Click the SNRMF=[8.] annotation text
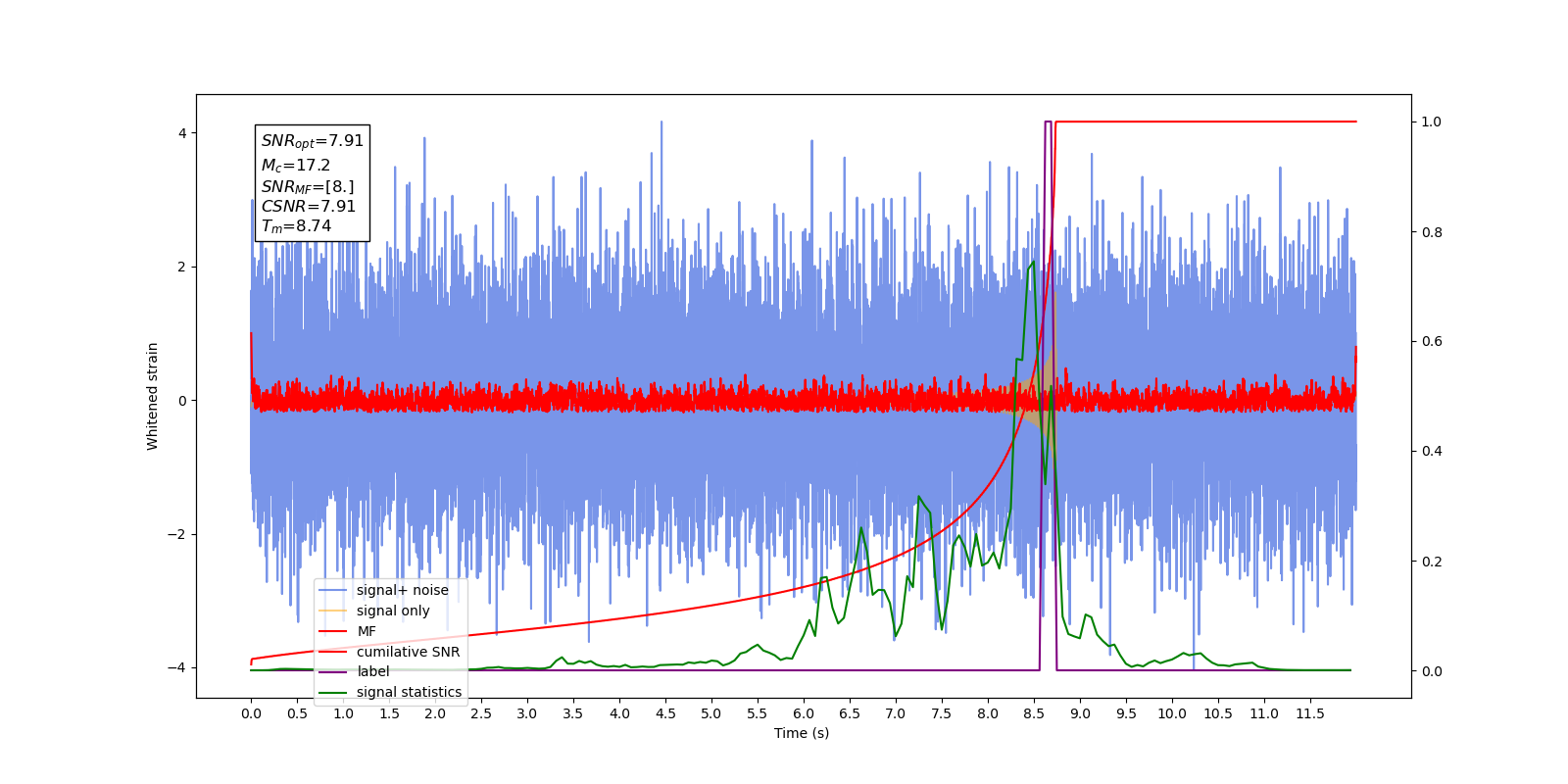Viewport: 1568px width, 784px height. click(307, 186)
